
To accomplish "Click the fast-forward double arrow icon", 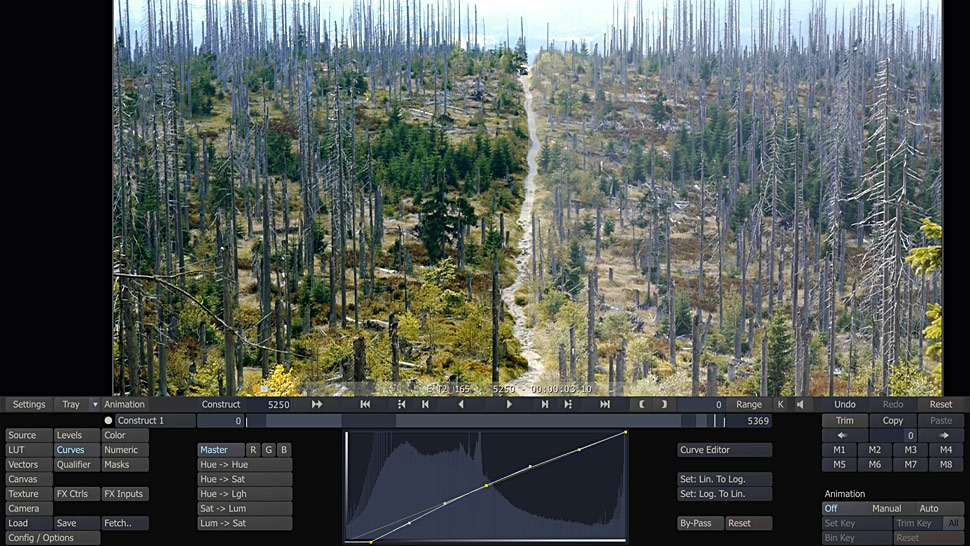I will point(317,405).
